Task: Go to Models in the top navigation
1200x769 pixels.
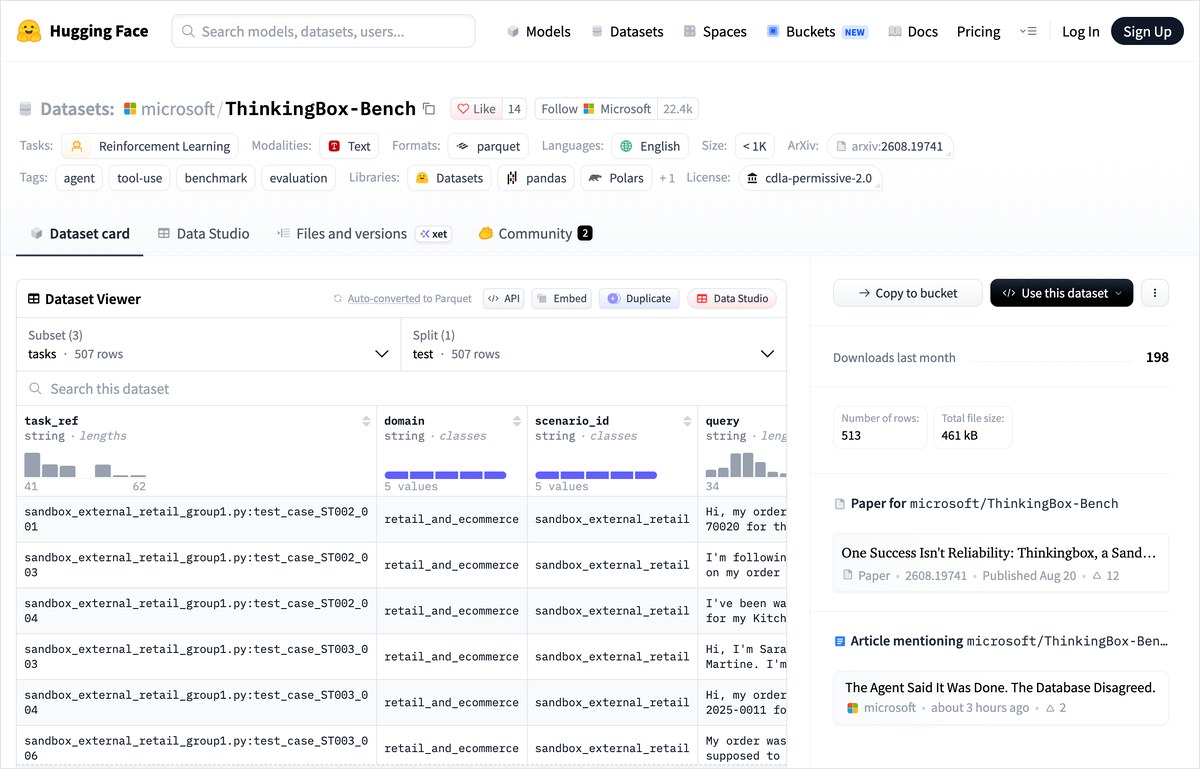Action: [x=538, y=31]
